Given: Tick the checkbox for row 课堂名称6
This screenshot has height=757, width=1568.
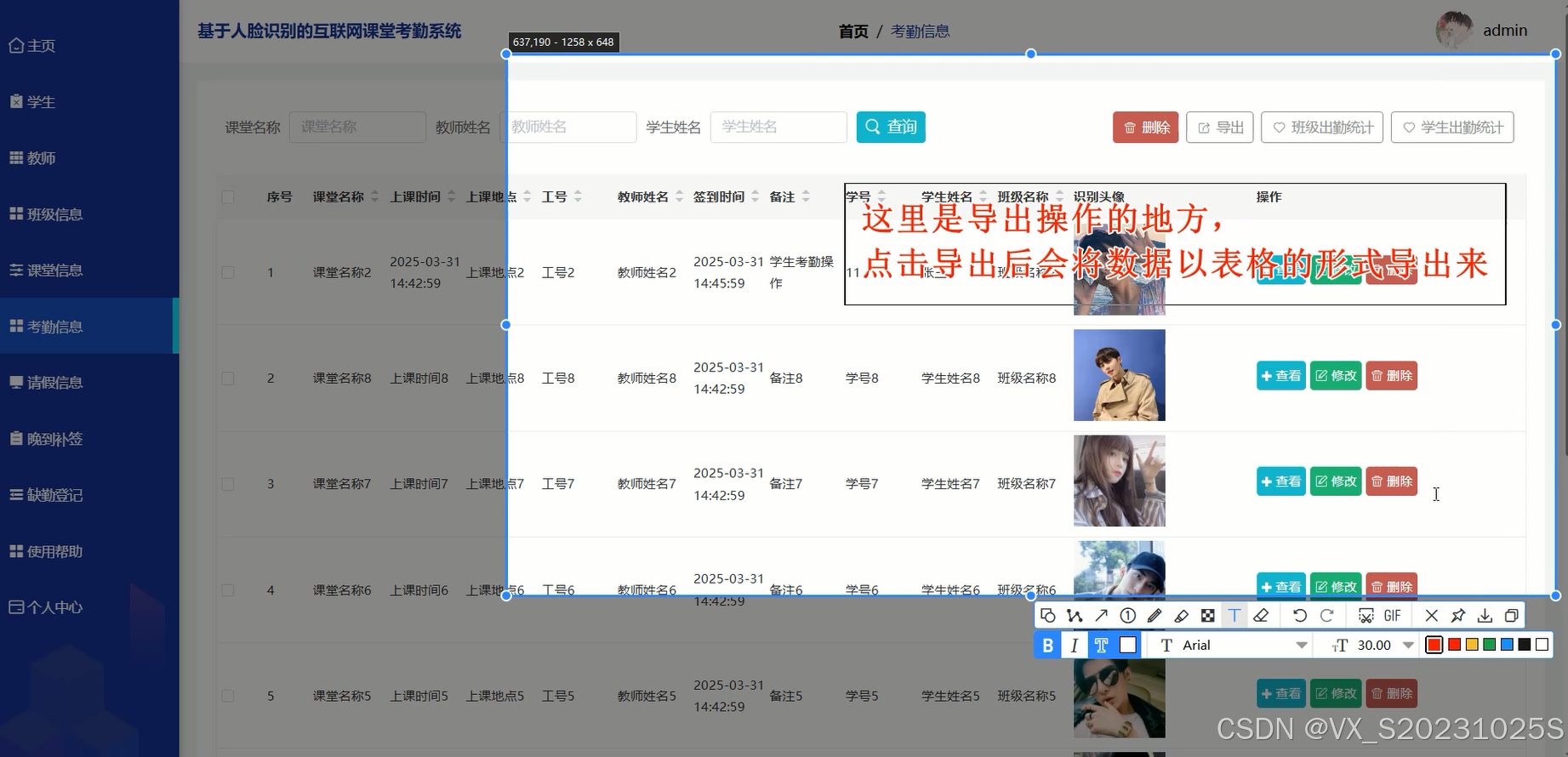Looking at the screenshot, I should click(228, 590).
